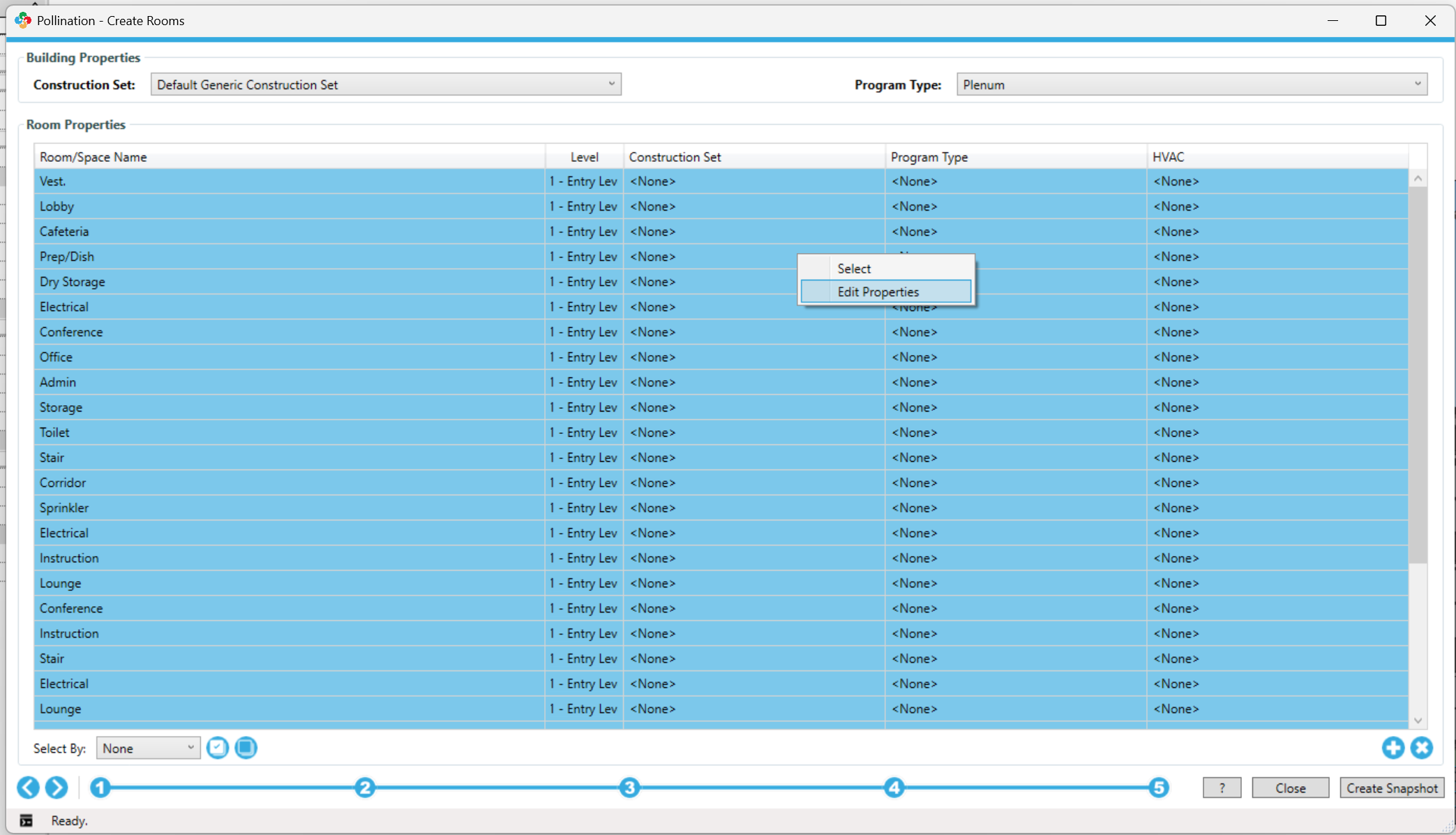Viewport: 1456px width, 835px height.
Task: Select the Lobby room row
Action: pyautogui.click(x=721, y=206)
